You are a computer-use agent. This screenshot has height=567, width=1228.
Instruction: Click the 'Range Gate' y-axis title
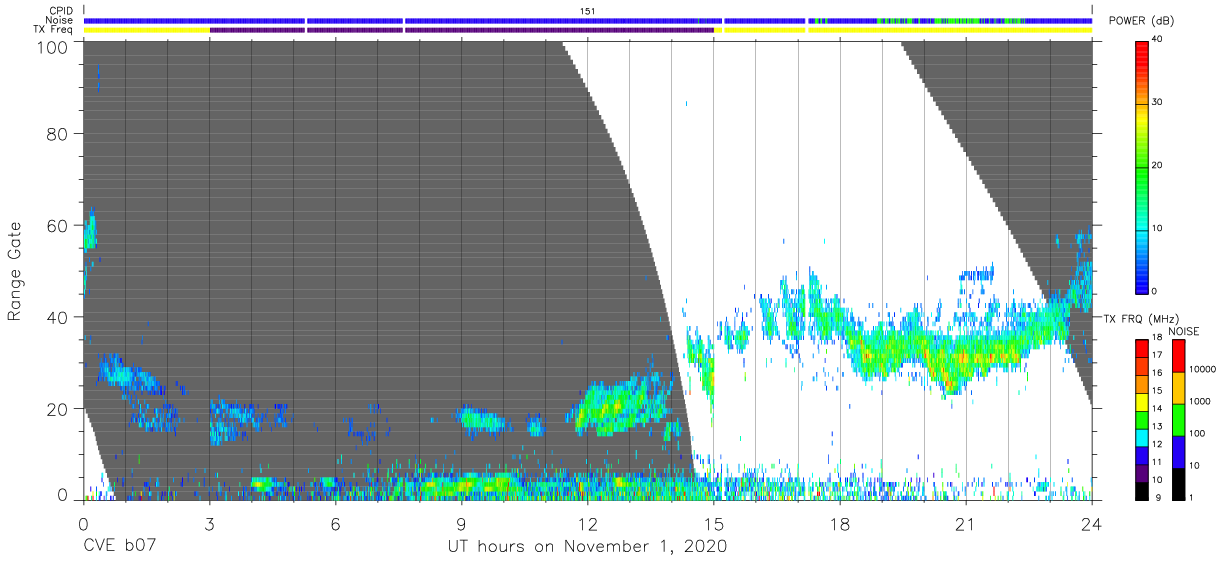click(x=15, y=270)
